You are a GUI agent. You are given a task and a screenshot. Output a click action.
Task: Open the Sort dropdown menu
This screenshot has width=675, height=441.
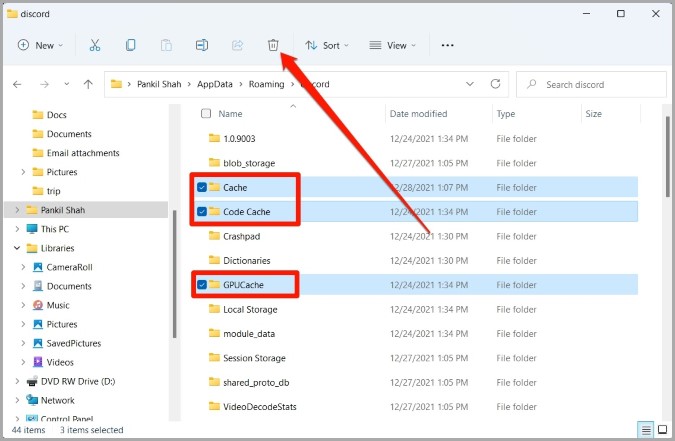click(327, 45)
